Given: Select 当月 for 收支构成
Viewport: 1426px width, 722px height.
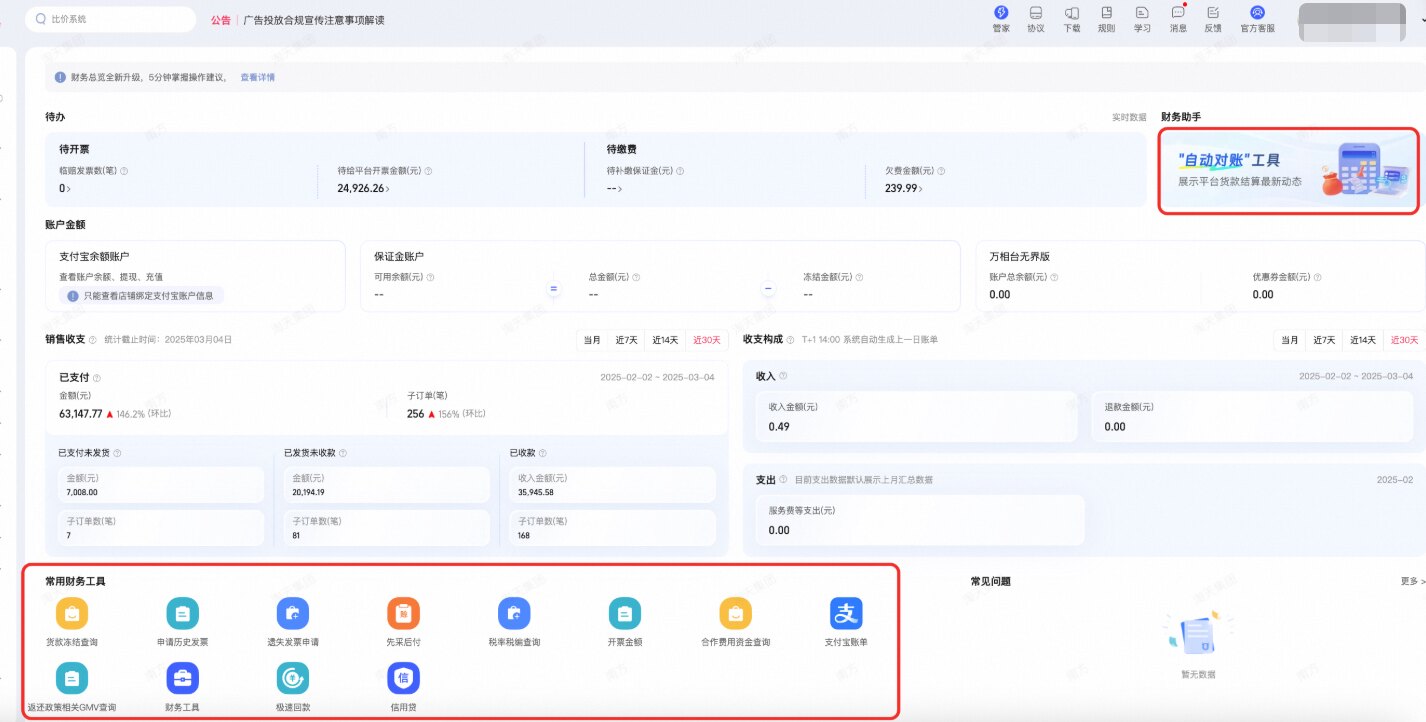Looking at the screenshot, I should click(1289, 340).
